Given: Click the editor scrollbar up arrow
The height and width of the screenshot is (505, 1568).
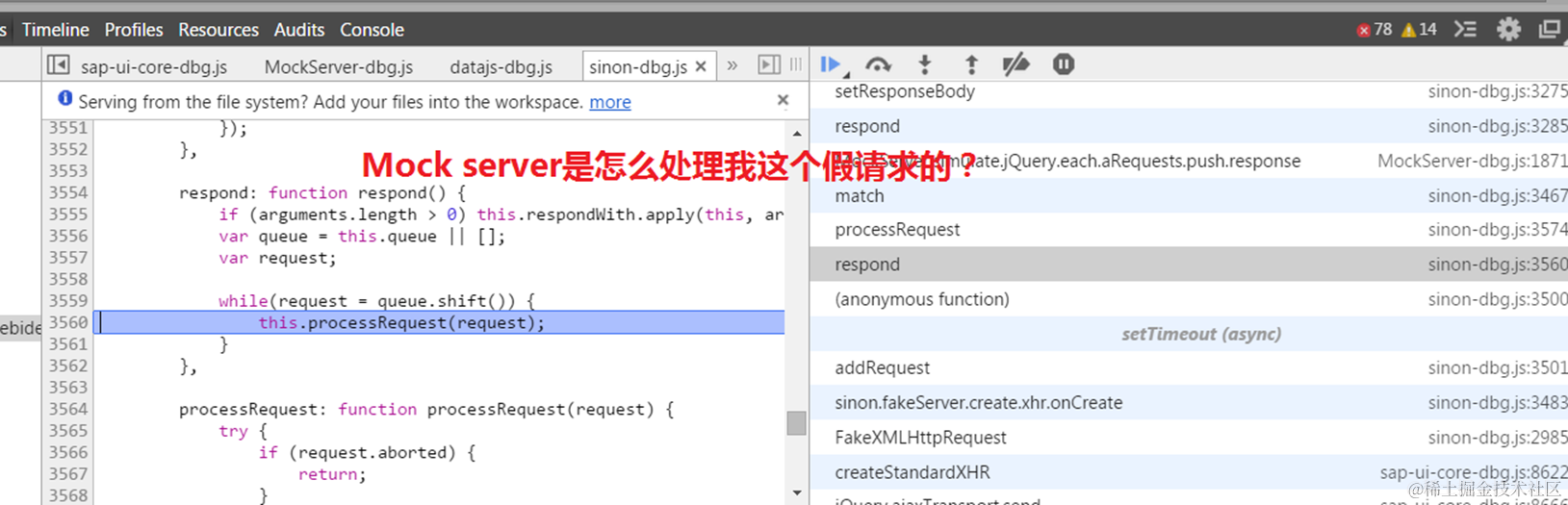Looking at the screenshot, I should click(797, 133).
